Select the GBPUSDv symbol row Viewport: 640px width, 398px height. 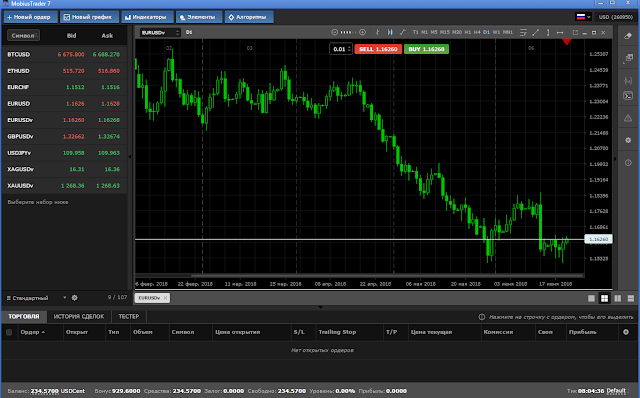click(x=64, y=136)
